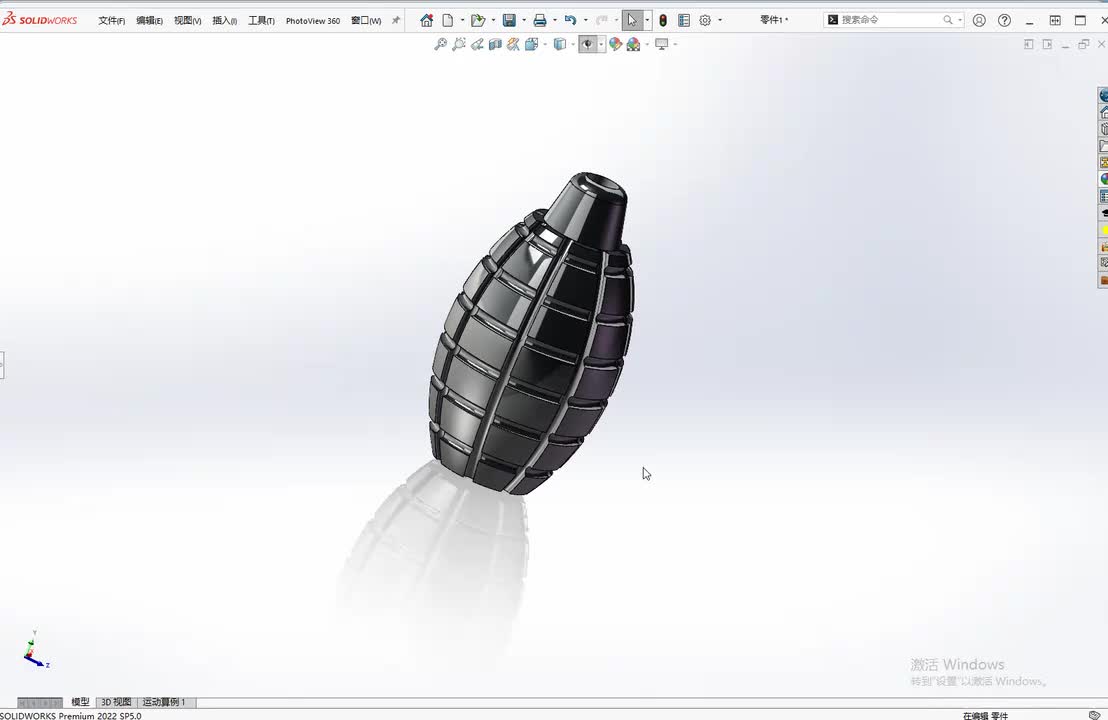Activate the Select cursor tool
The image size is (1108, 720).
pos(632,20)
